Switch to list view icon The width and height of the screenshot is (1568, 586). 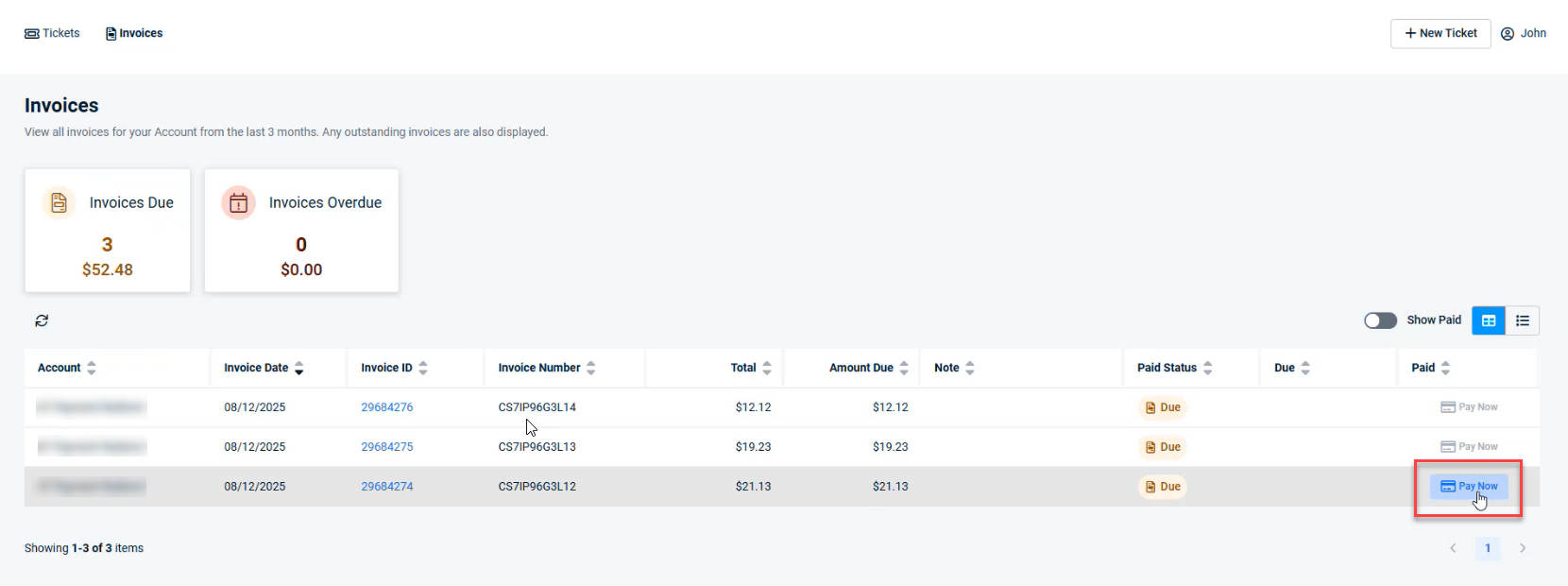(1523, 320)
